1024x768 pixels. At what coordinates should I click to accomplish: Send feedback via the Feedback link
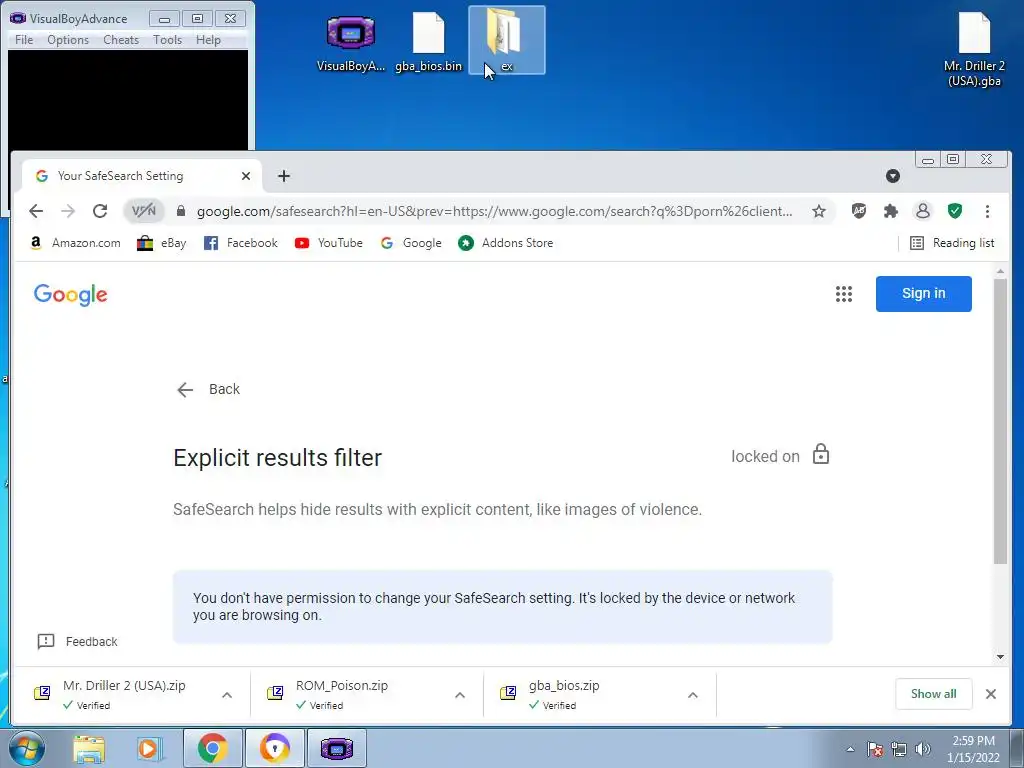78,641
